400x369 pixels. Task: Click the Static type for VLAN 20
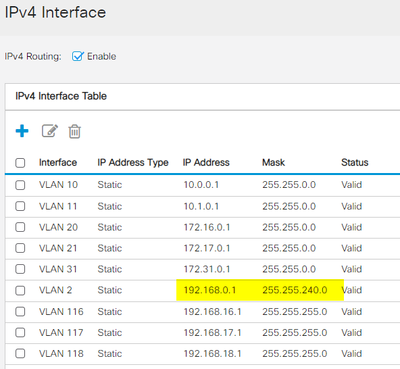[110, 227]
